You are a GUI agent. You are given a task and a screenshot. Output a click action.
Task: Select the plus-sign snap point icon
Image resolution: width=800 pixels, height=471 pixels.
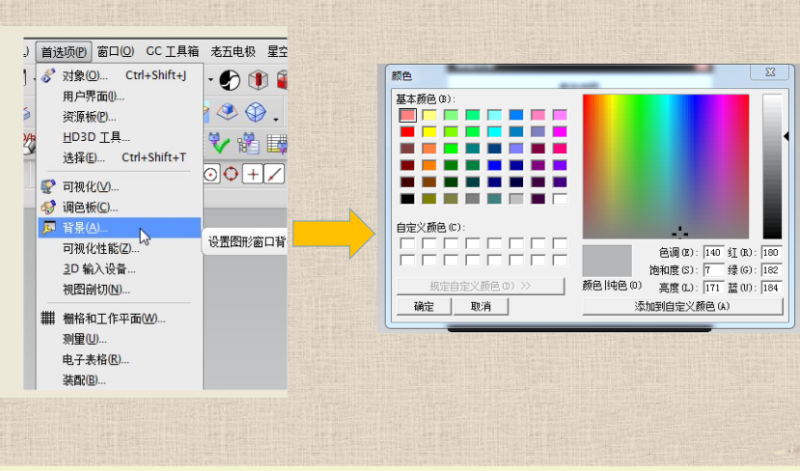pyautogui.click(x=253, y=174)
